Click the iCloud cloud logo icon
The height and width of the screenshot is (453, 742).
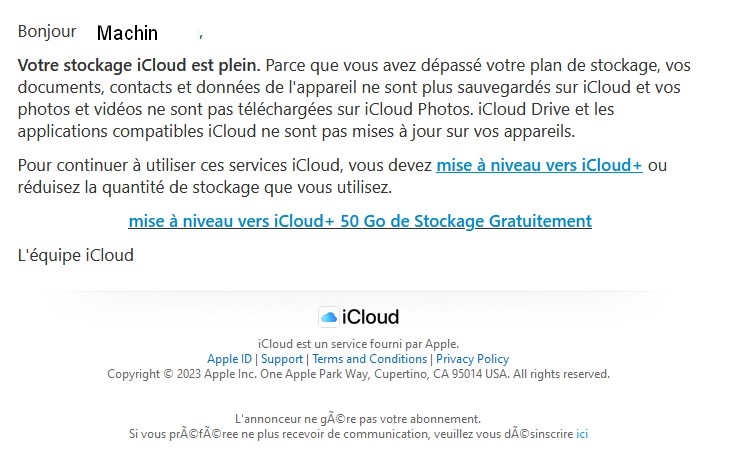329,317
